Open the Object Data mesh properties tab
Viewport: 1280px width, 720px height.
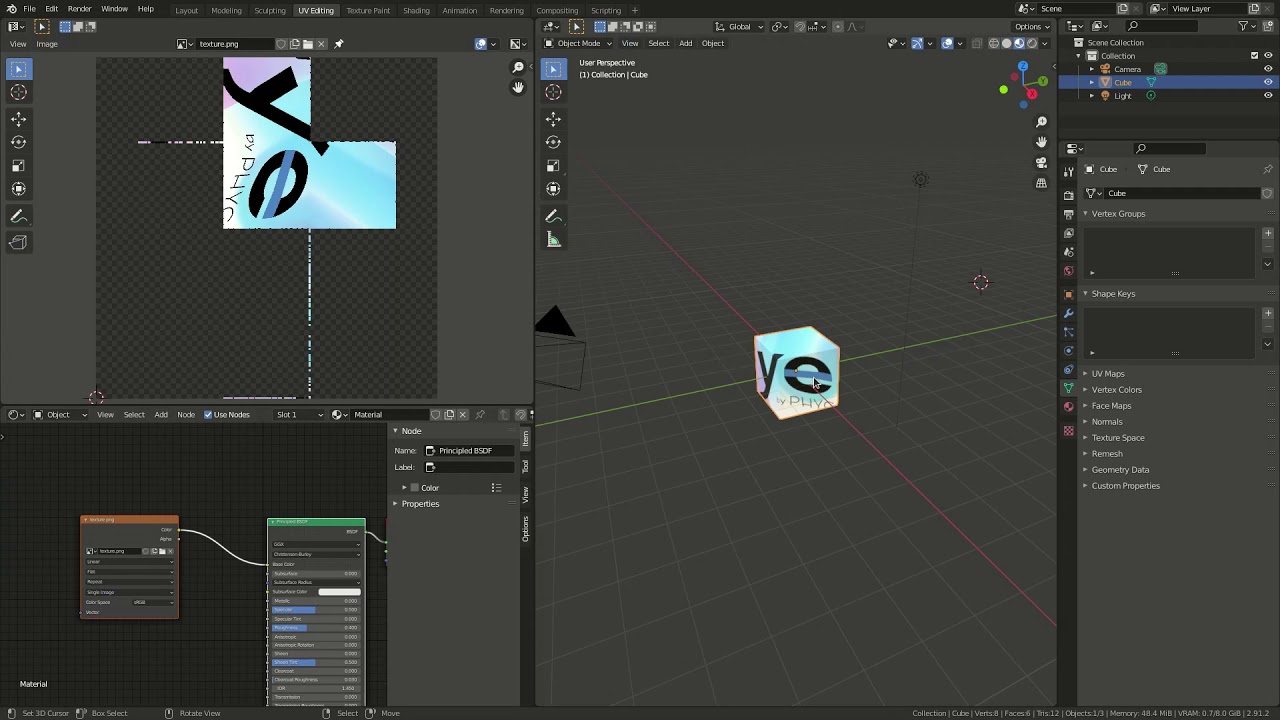pos(1068,388)
